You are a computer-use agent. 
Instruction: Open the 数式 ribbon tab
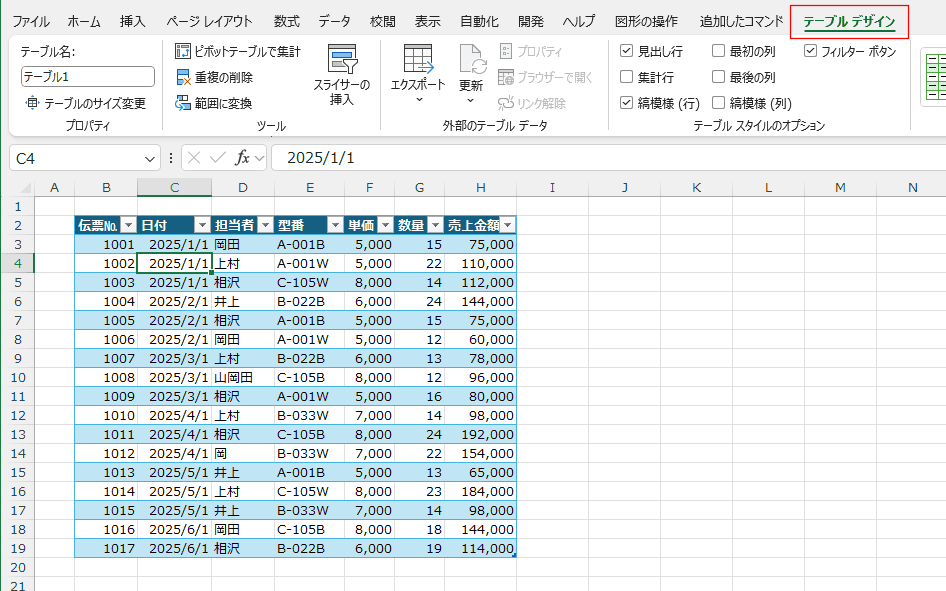pyautogui.click(x=286, y=21)
